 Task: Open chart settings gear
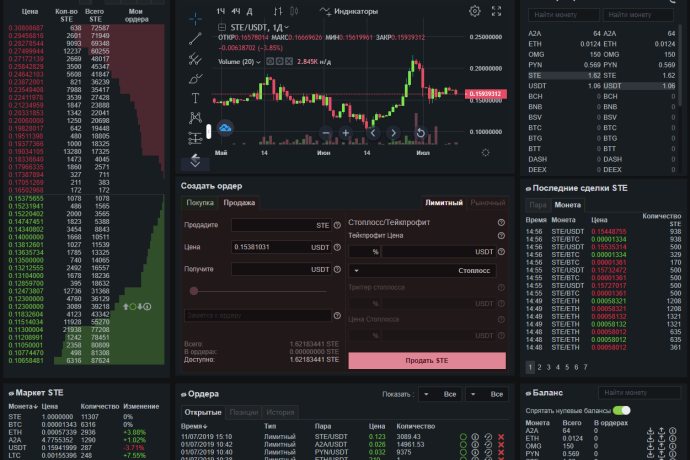pyautogui.click(x=474, y=11)
